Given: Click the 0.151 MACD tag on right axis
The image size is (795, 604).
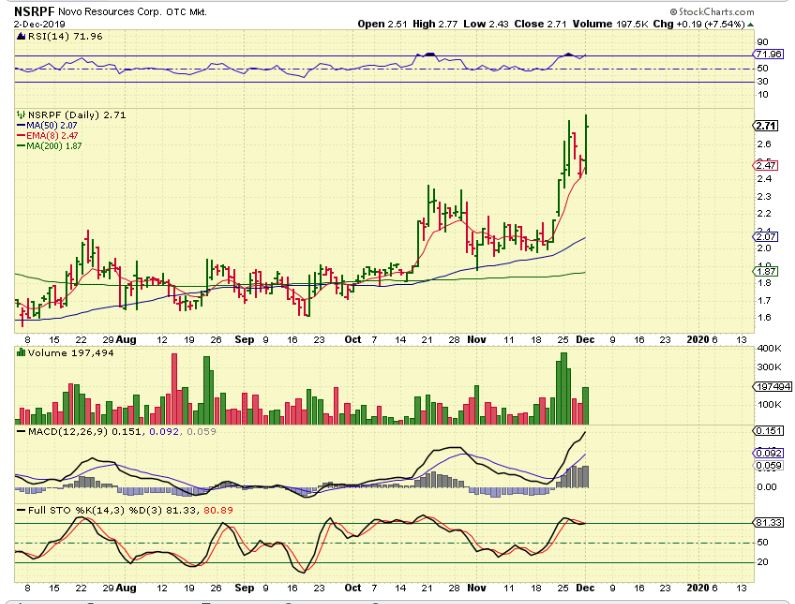Looking at the screenshot, I should click(769, 431).
